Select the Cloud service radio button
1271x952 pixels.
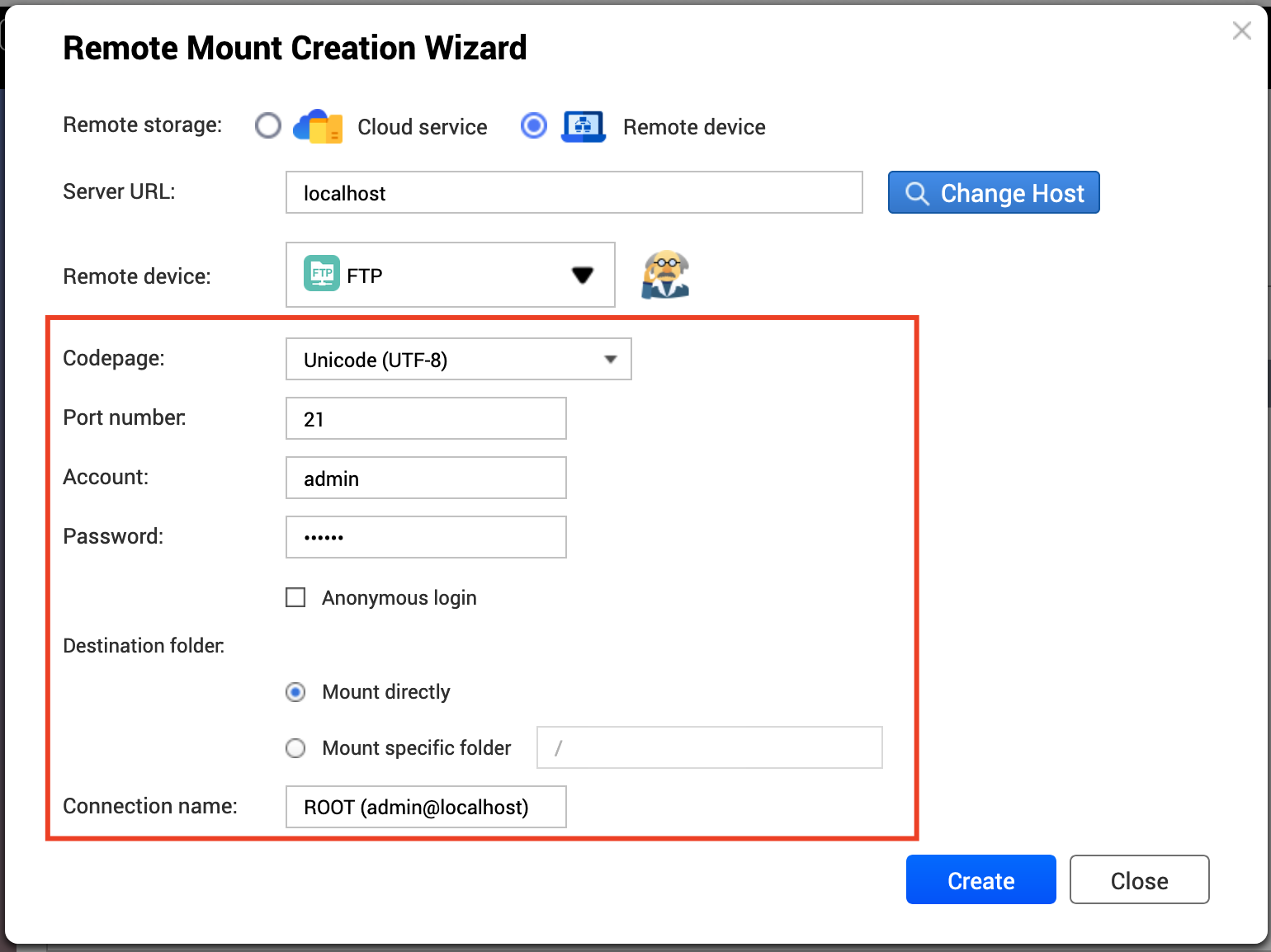pos(268,126)
